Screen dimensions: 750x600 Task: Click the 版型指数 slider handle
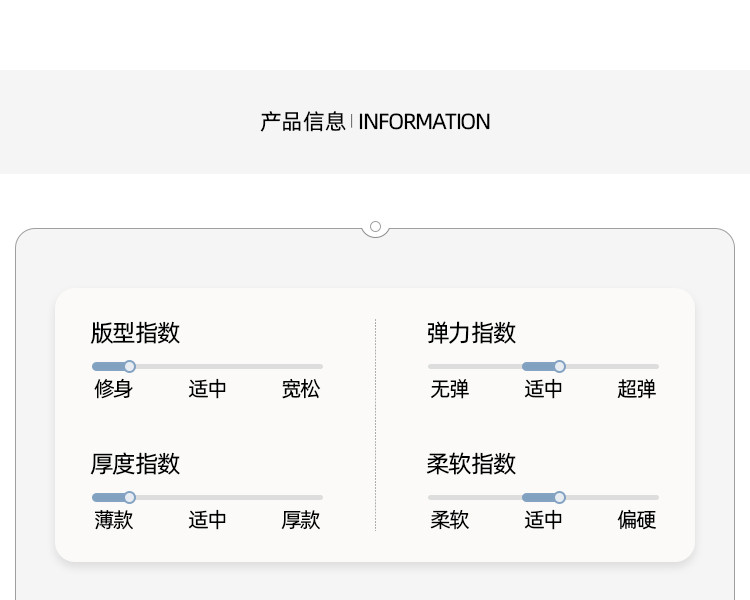[x=129, y=366]
